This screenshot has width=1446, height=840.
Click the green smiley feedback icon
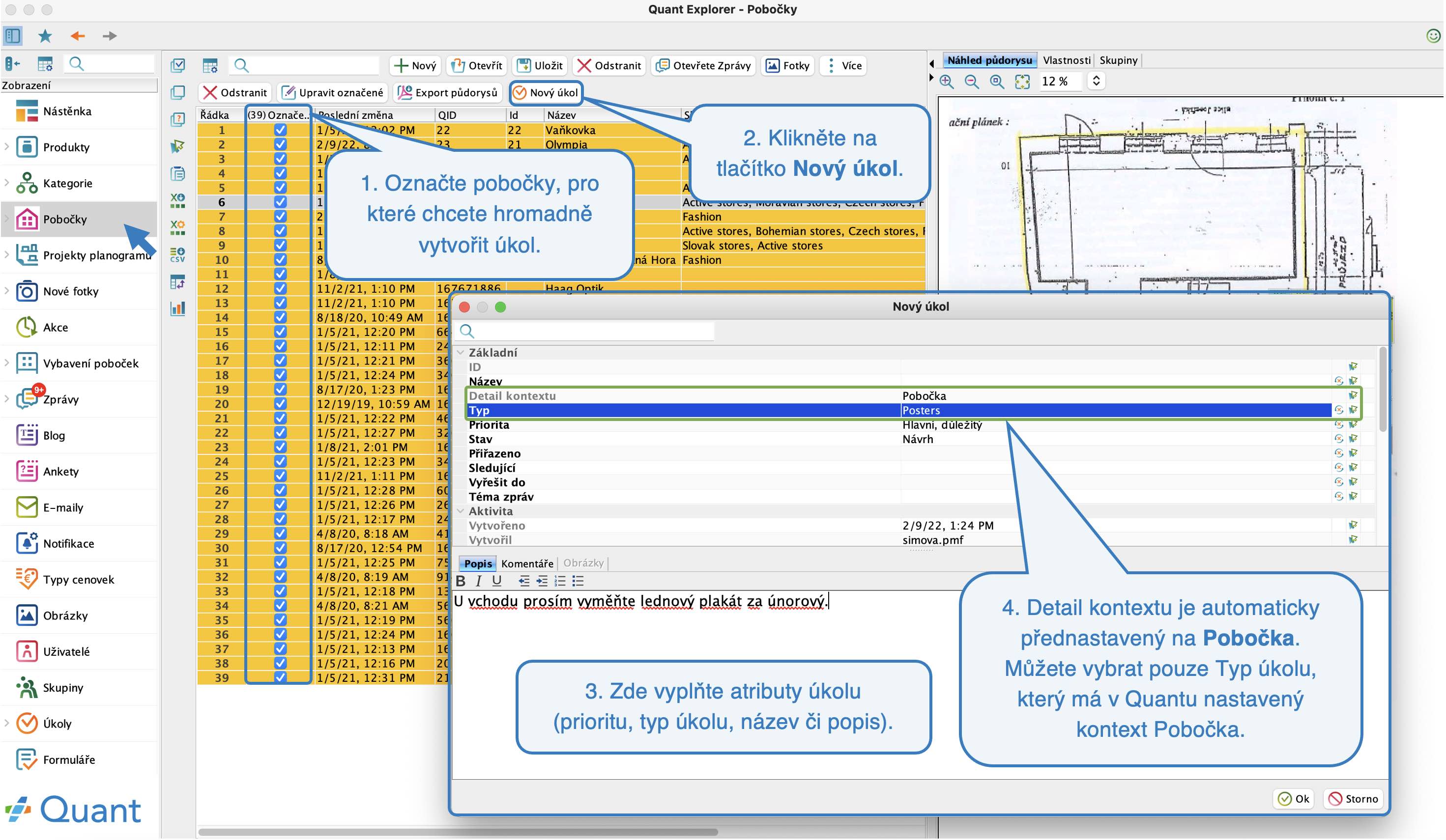1433,36
